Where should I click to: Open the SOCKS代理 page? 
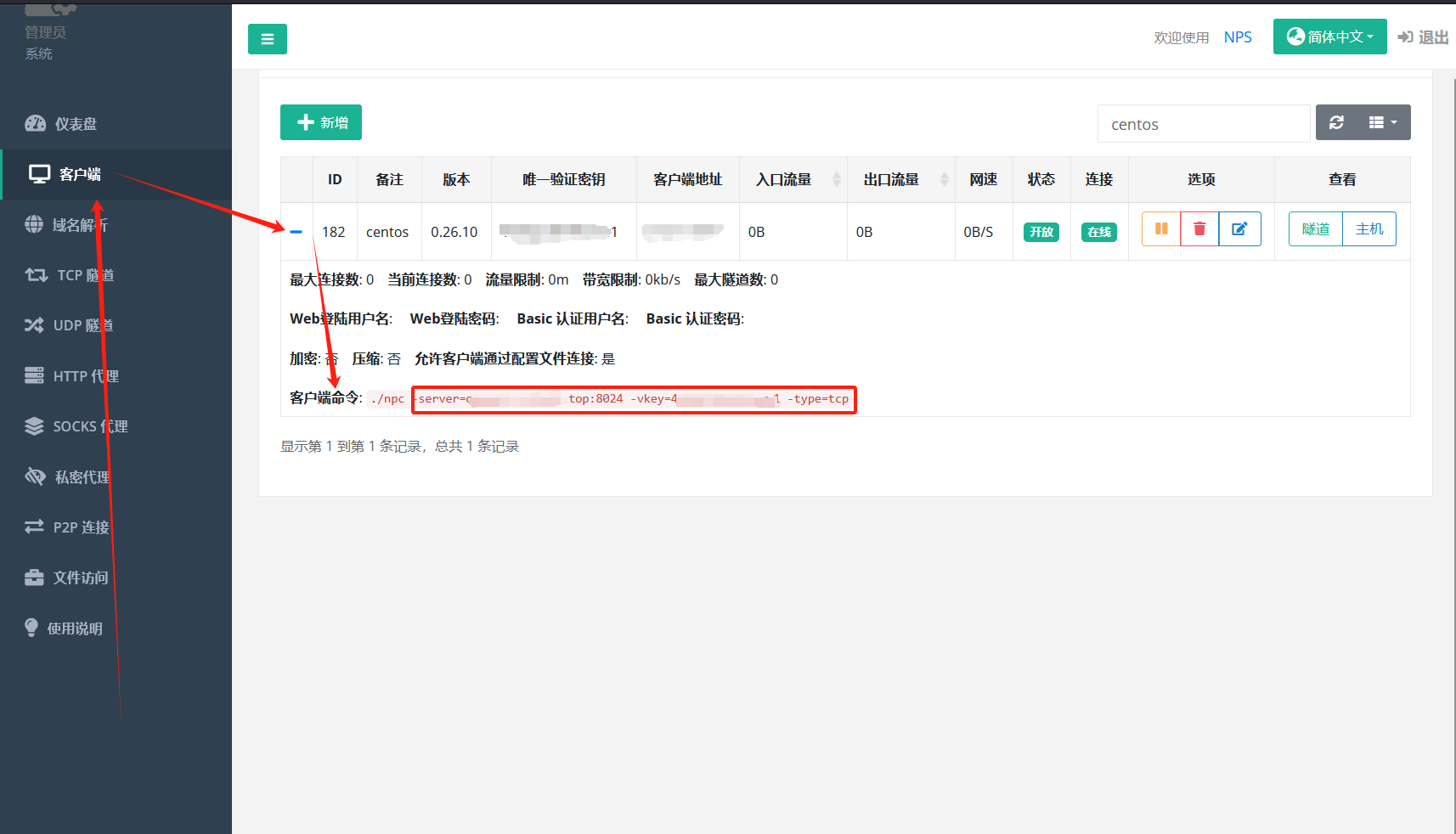[x=90, y=425]
